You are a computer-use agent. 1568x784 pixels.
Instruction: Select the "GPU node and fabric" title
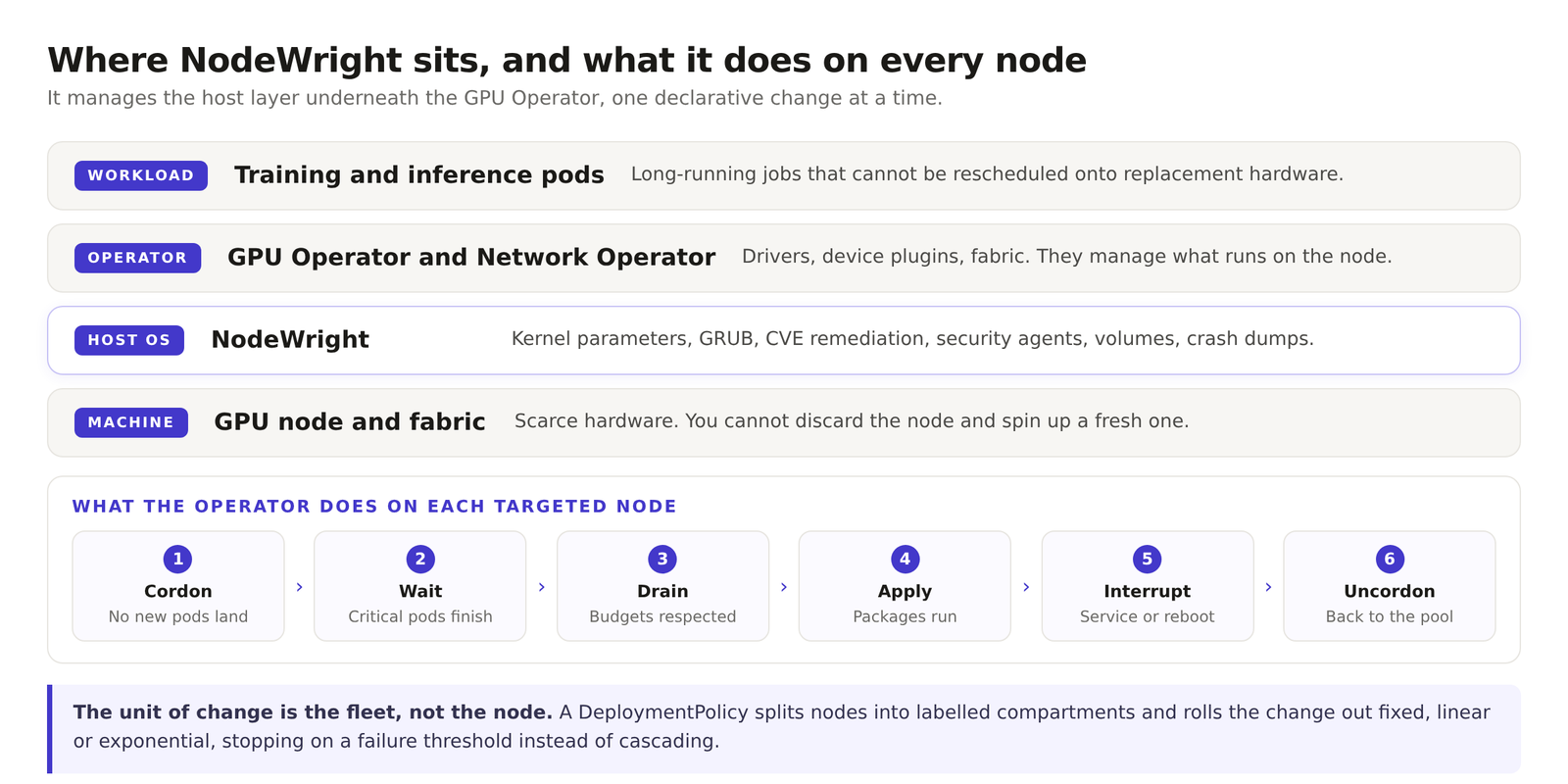pyautogui.click(x=350, y=421)
